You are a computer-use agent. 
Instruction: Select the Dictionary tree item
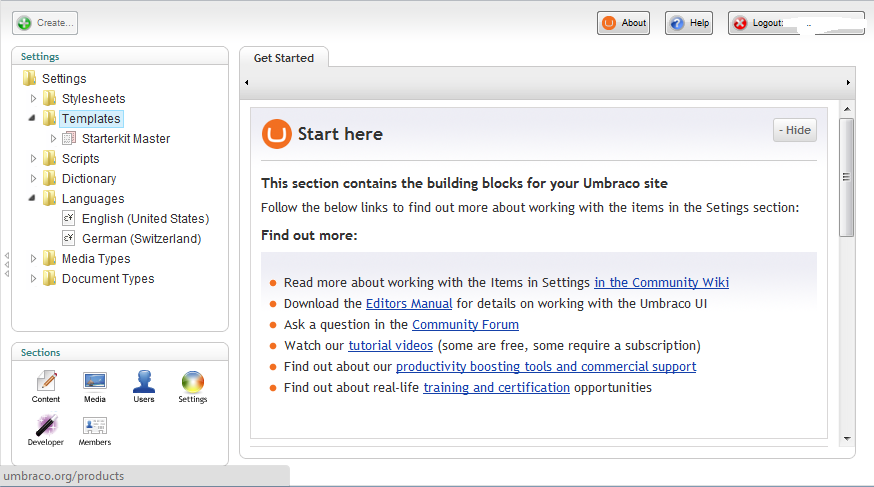[x=89, y=179]
